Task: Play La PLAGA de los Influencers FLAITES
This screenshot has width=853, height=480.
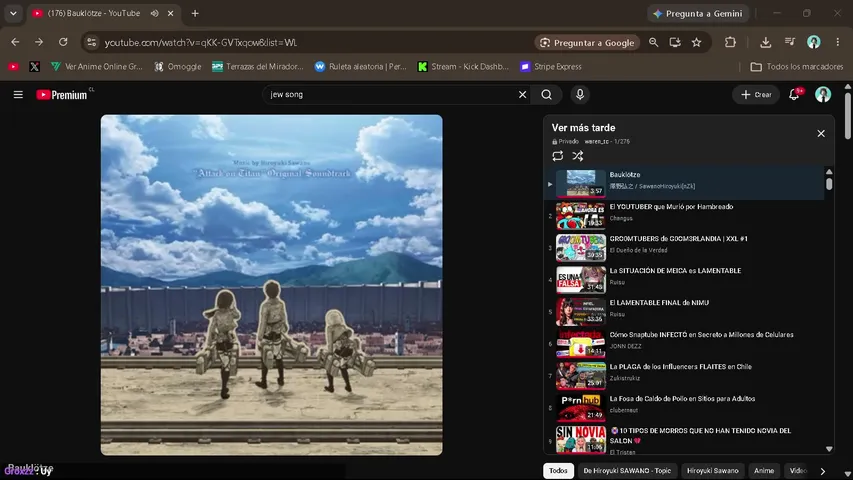Action: point(685,376)
